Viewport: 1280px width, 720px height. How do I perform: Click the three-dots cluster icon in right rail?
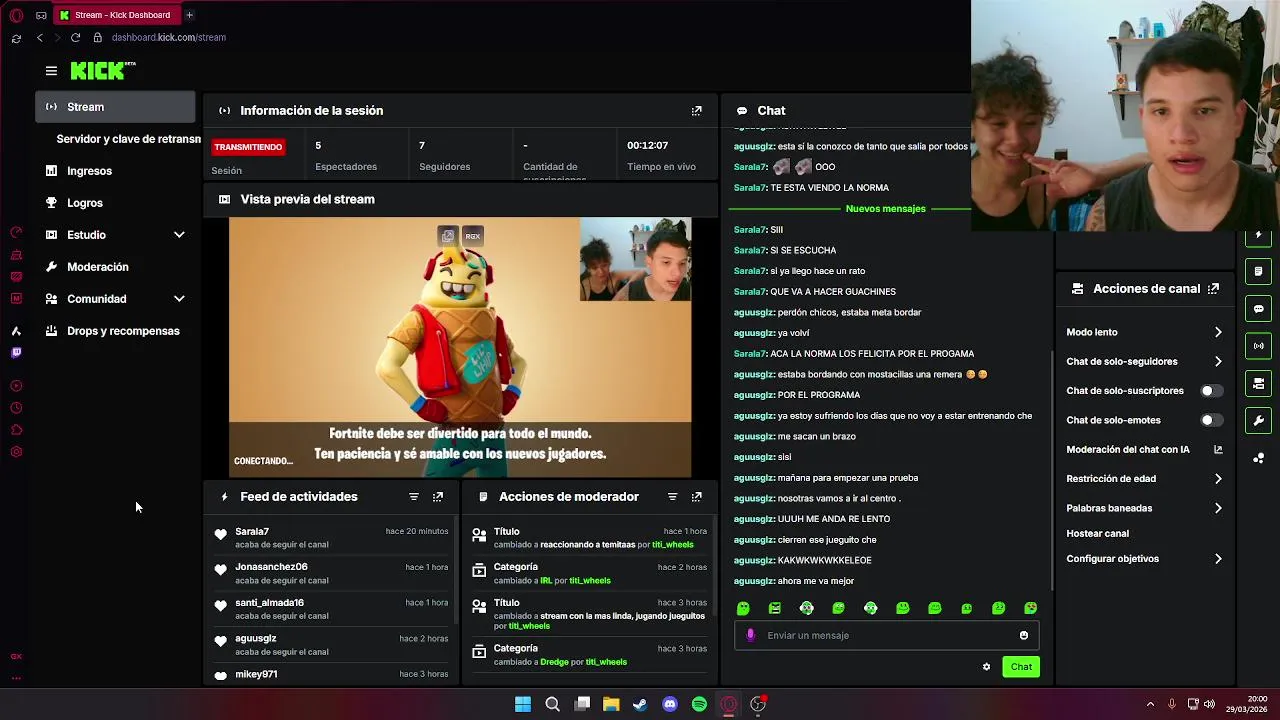pos(1258,458)
